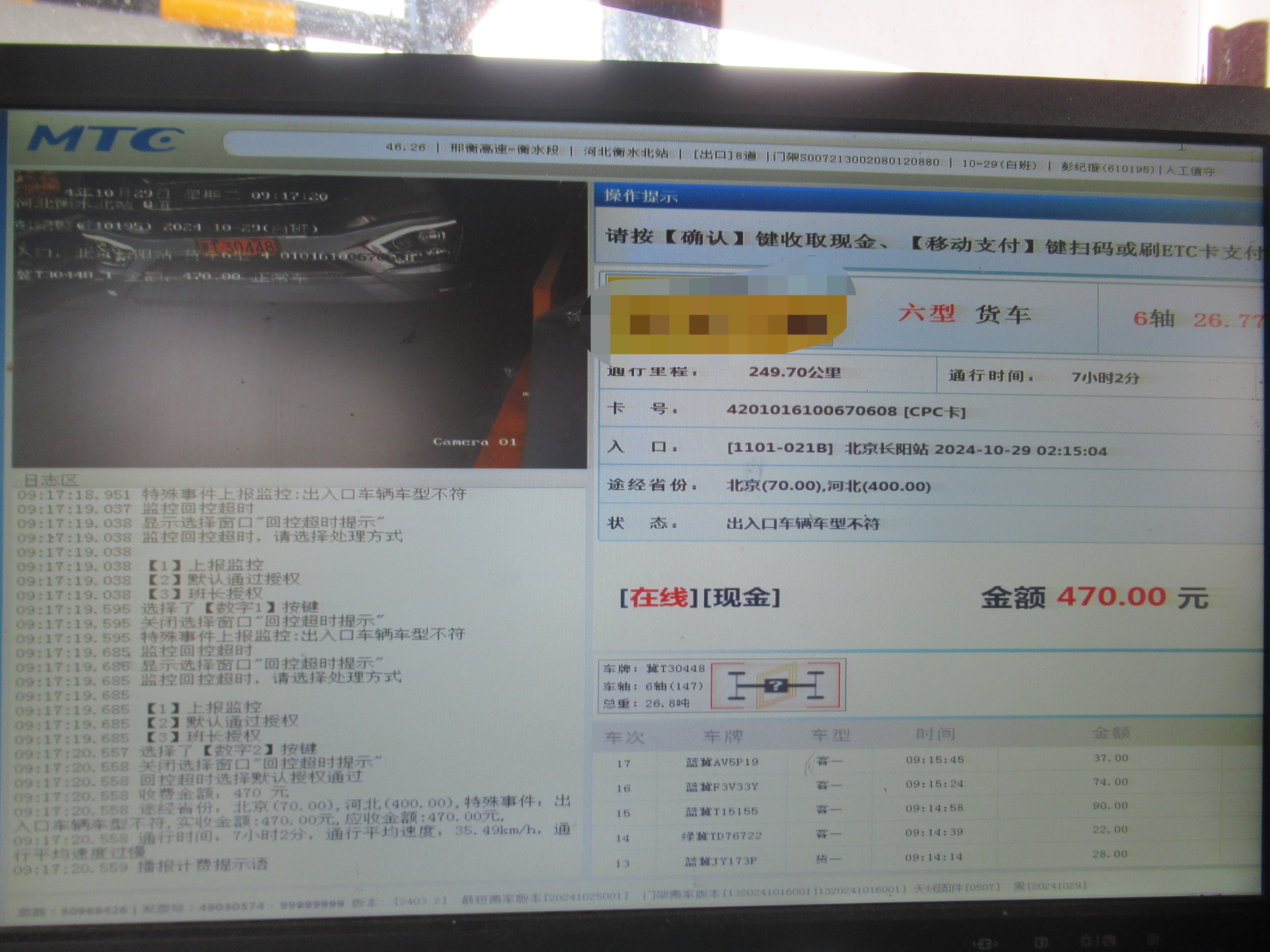This screenshot has height=952, width=1270.
Task: Click the 249.70公里 mileage value
Action: [795, 372]
